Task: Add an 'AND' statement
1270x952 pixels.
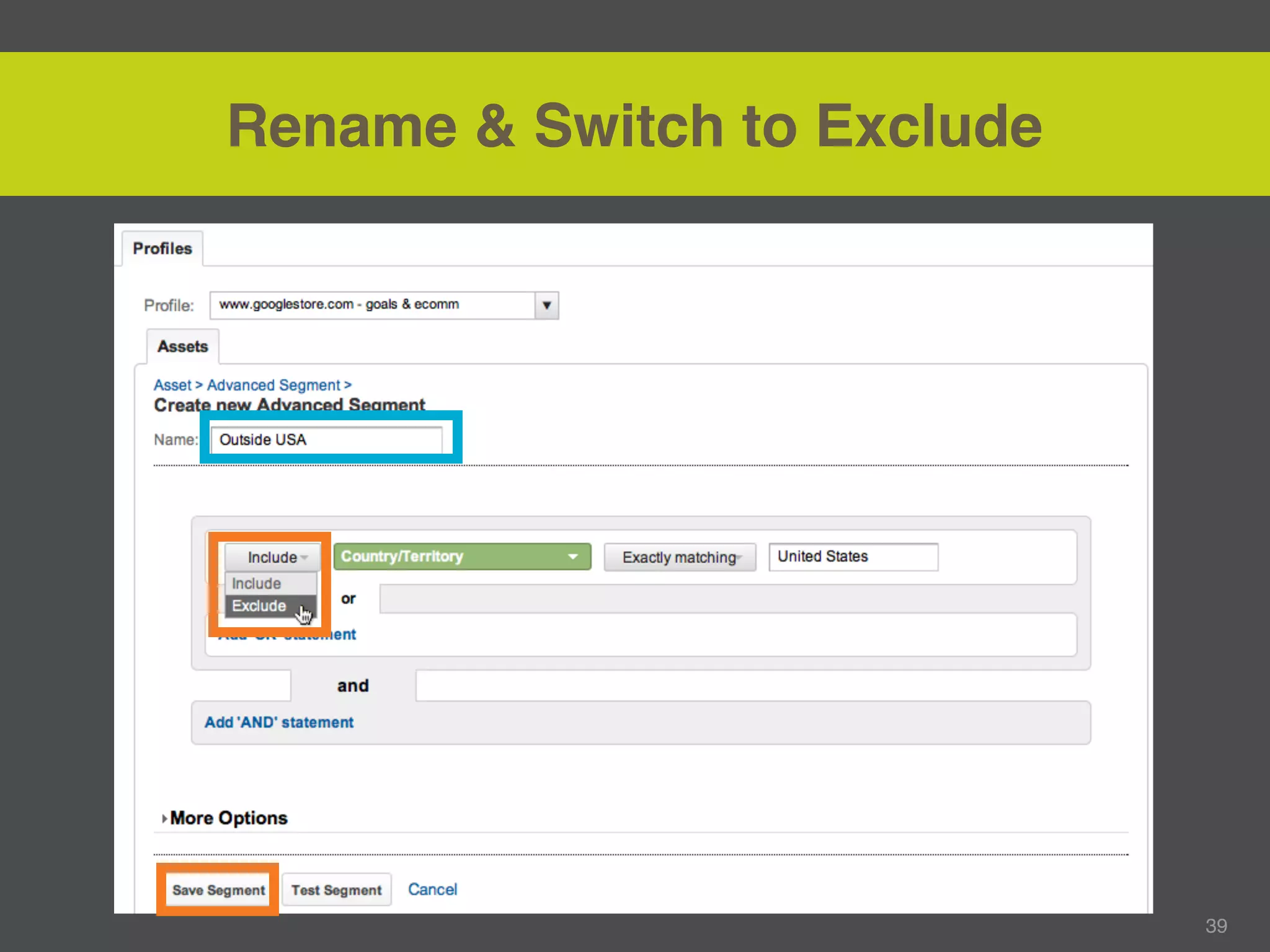Action: coord(279,722)
